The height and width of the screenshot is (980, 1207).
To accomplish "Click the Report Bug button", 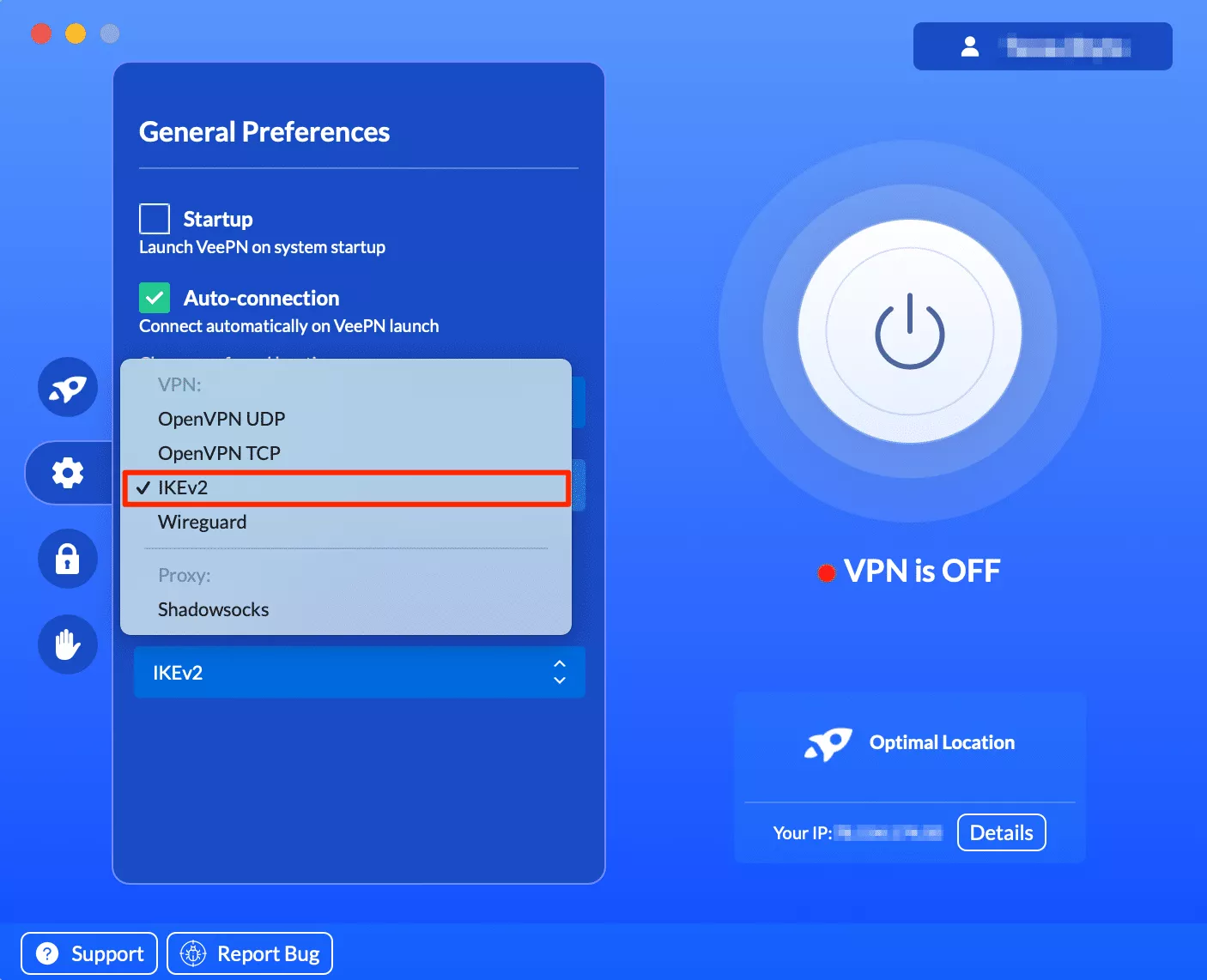I will click(x=250, y=953).
